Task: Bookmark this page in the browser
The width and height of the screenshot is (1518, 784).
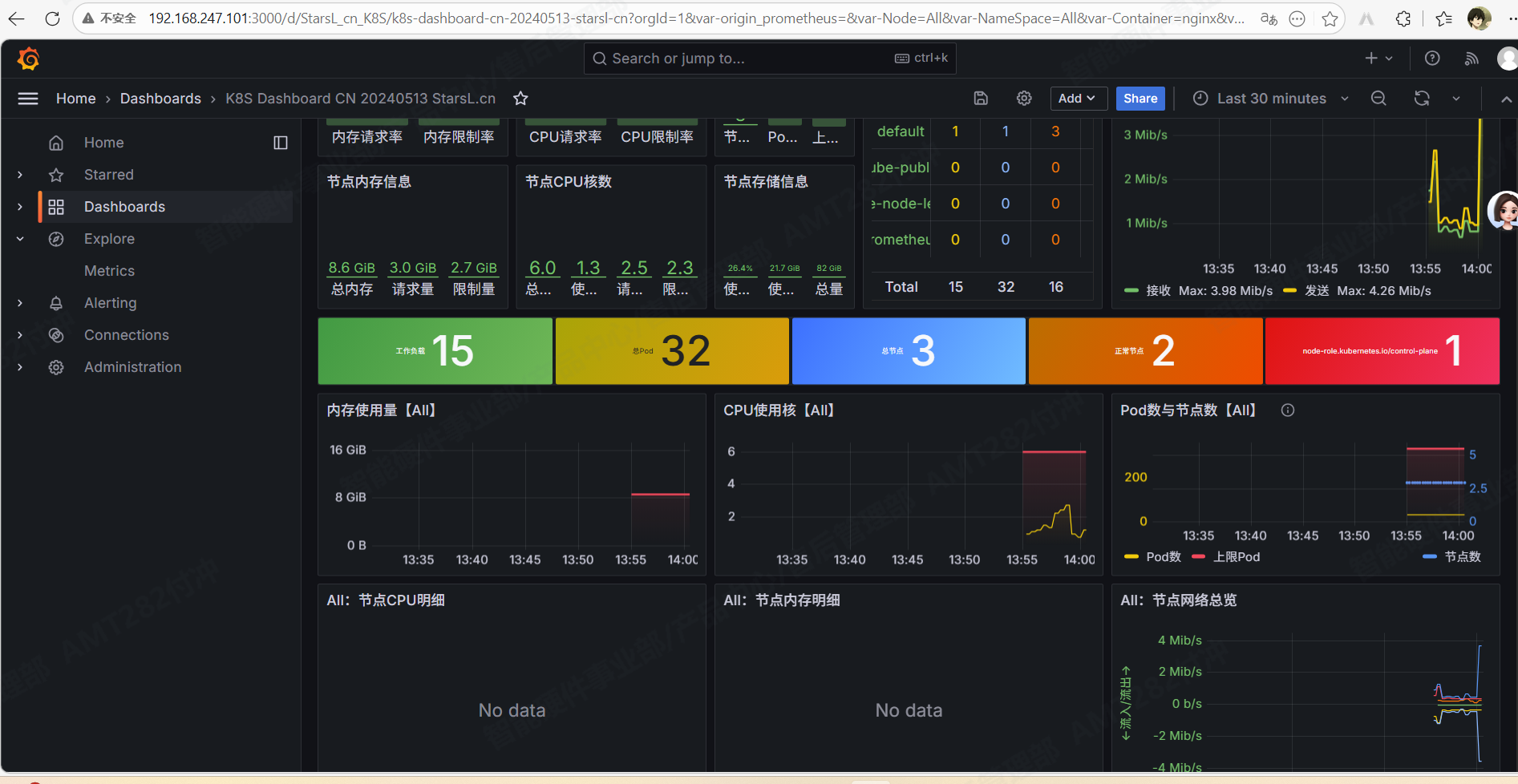Action: pos(1330,18)
